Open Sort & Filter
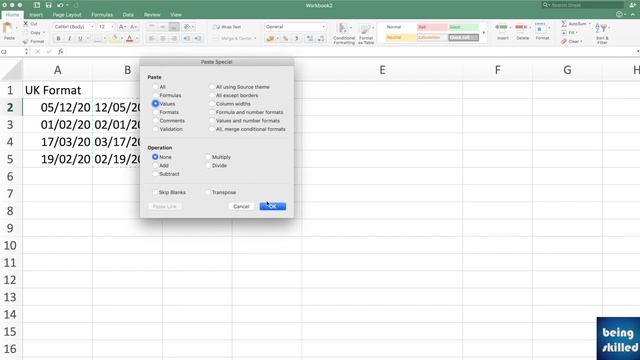 602,33
